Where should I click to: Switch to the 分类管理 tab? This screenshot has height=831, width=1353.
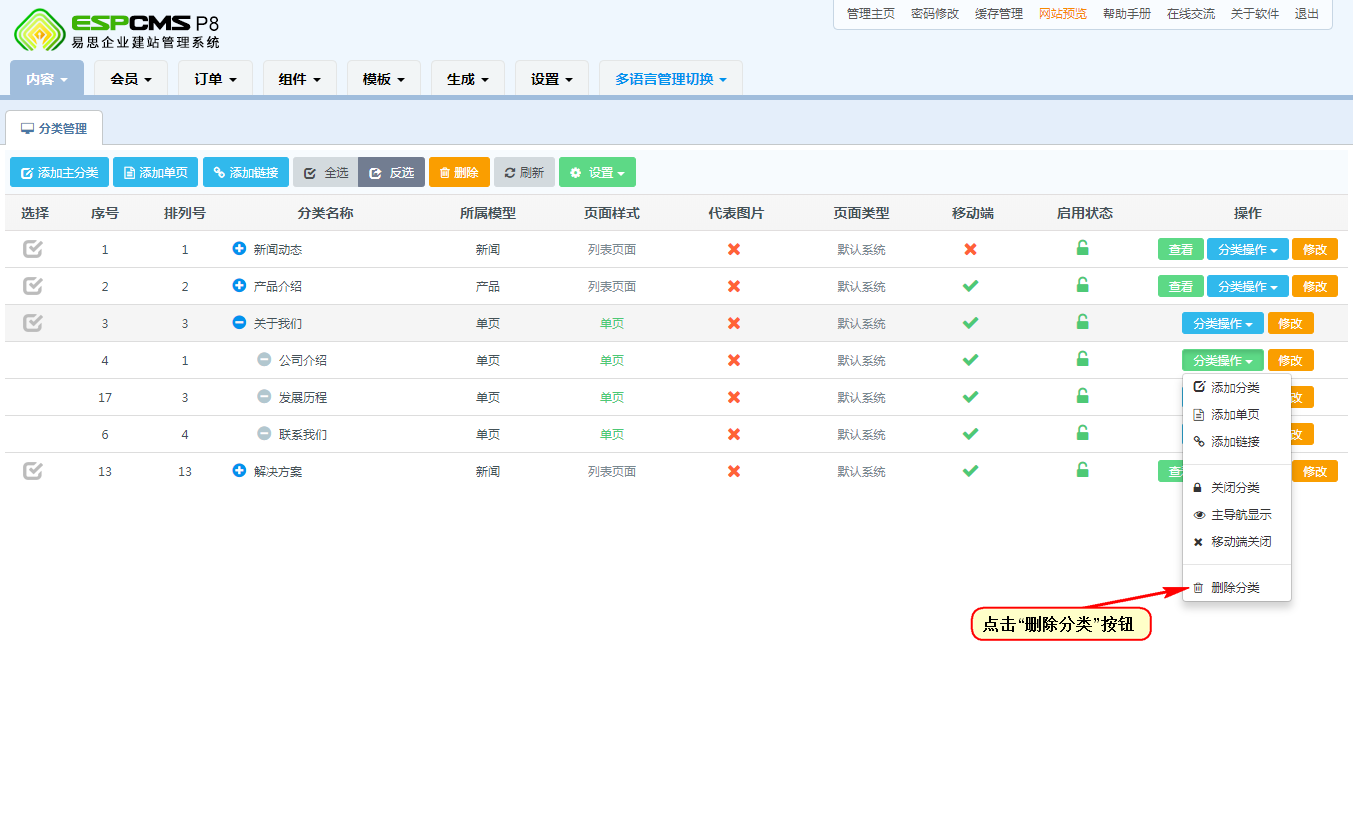point(54,129)
